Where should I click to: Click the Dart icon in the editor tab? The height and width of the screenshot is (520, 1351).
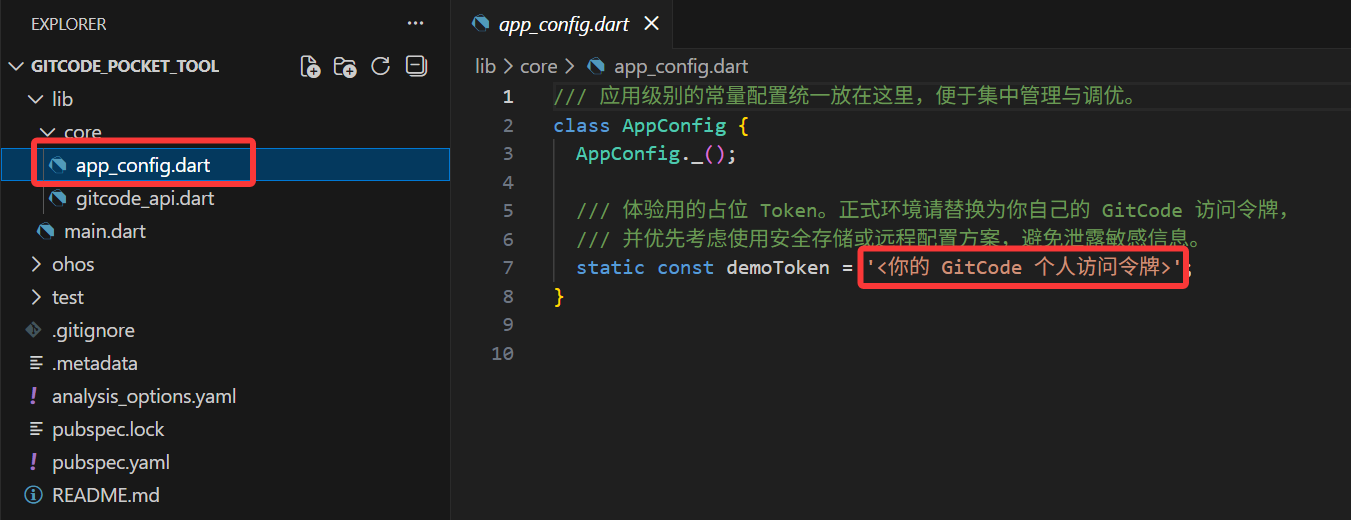[x=480, y=24]
